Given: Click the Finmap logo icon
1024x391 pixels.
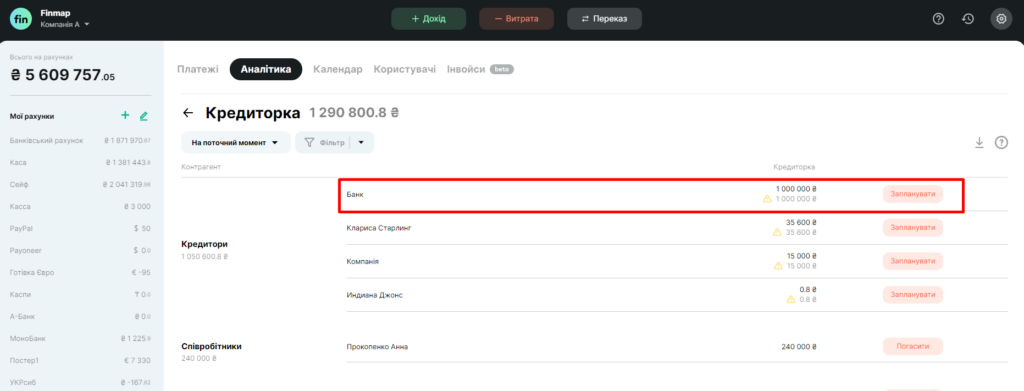Looking at the screenshot, I should point(21,19).
